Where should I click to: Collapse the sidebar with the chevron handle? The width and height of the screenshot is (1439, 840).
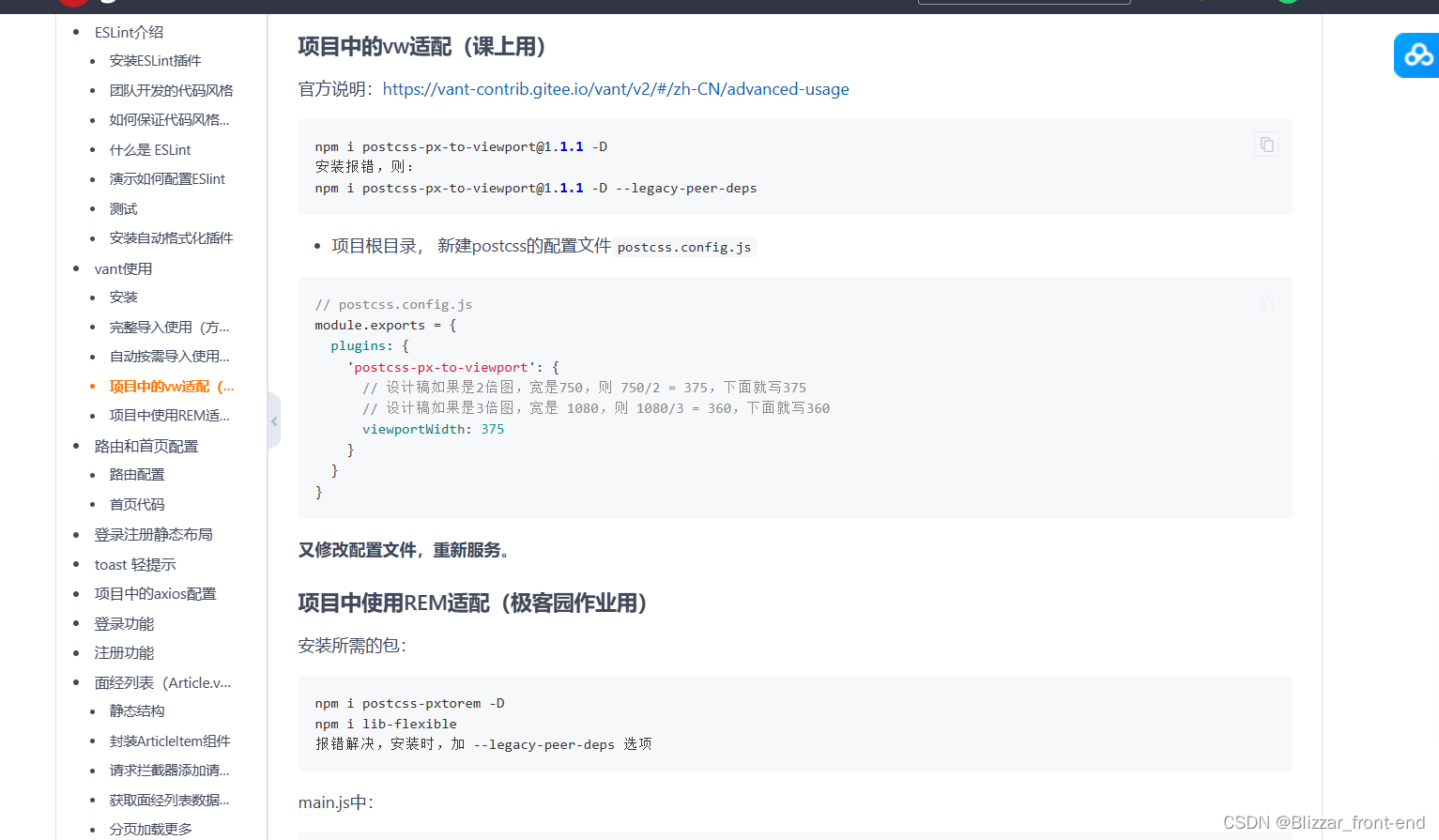click(x=274, y=421)
